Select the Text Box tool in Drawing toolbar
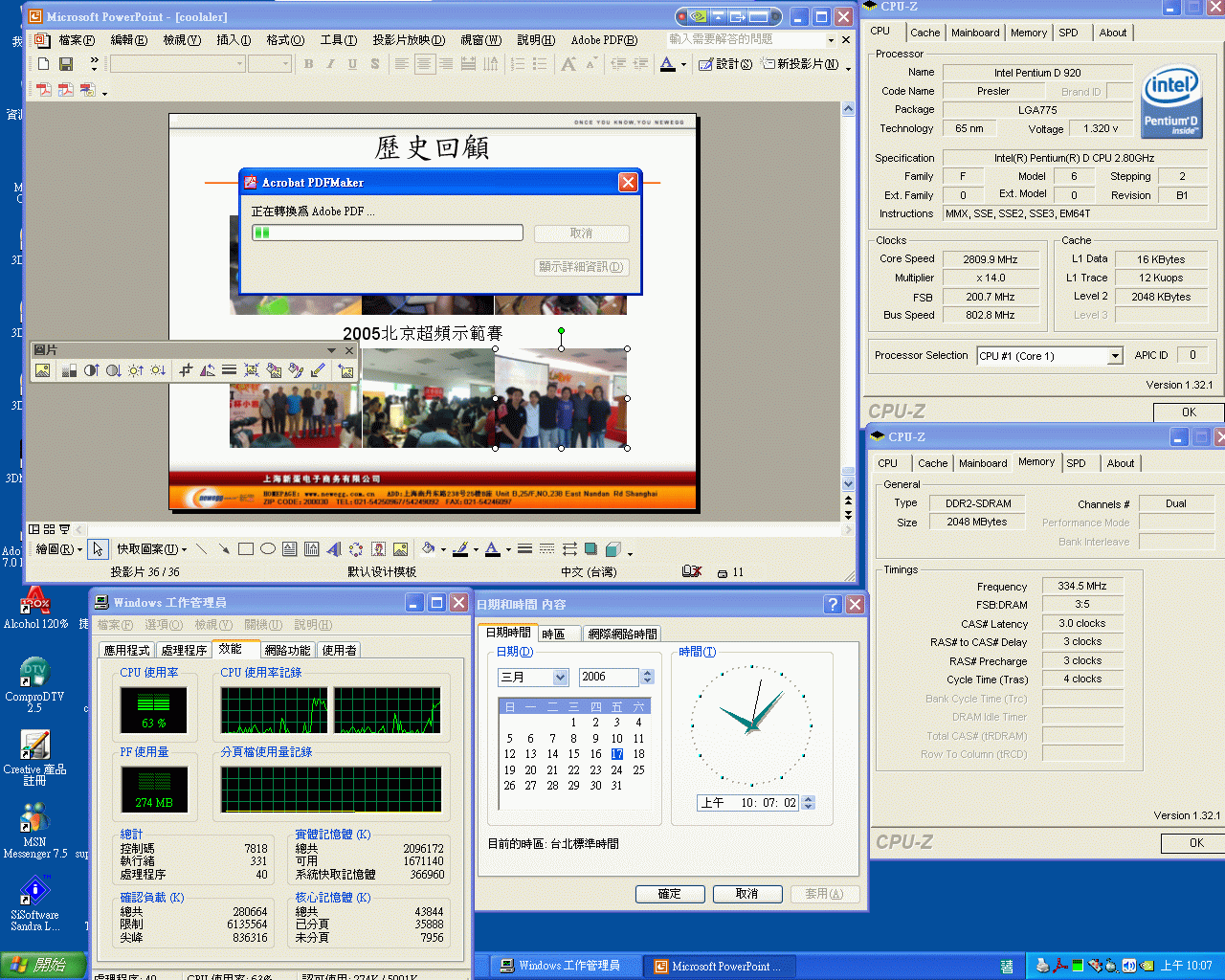Viewport: 1225px width, 980px height. pos(290,549)
